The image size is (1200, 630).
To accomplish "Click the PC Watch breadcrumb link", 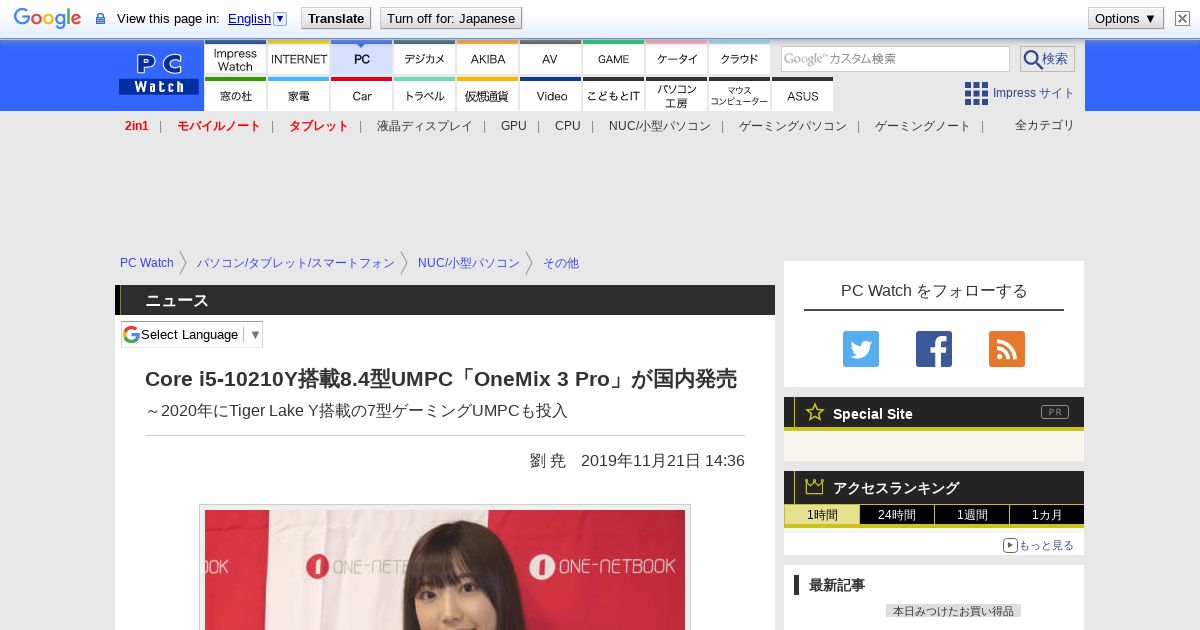I will [147, 263].
